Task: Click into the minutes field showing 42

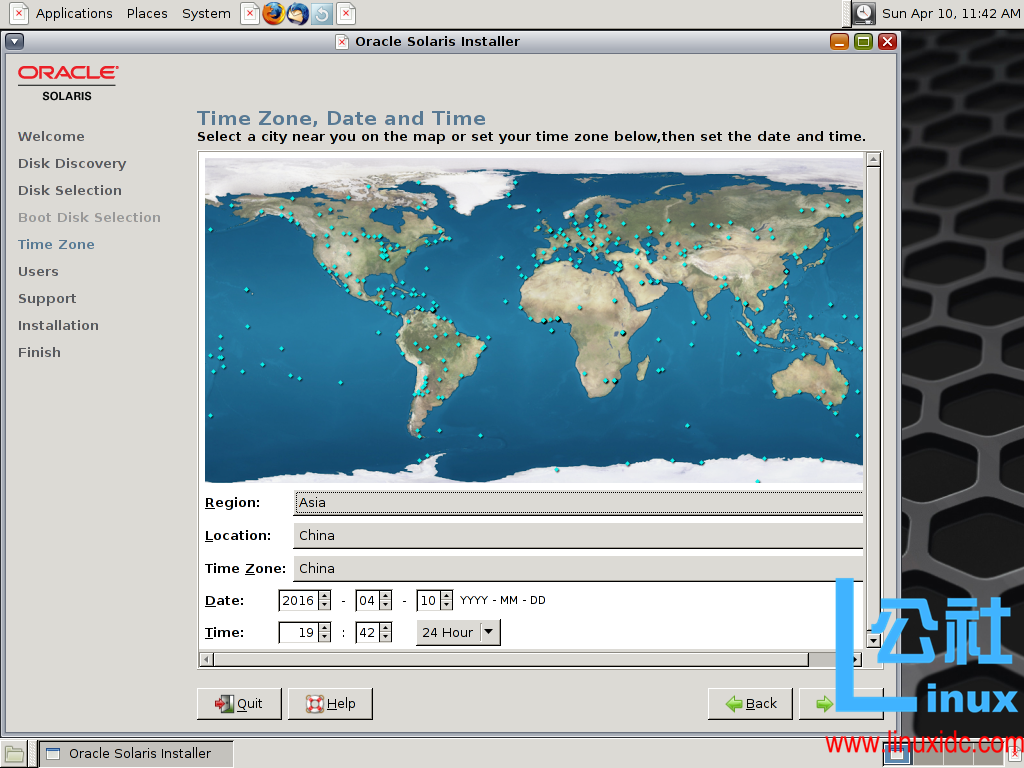Action: click(367, 632)
